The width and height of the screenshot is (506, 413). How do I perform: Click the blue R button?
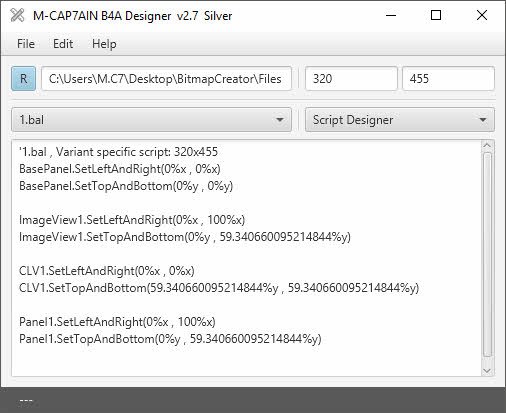tap(23, 79)
